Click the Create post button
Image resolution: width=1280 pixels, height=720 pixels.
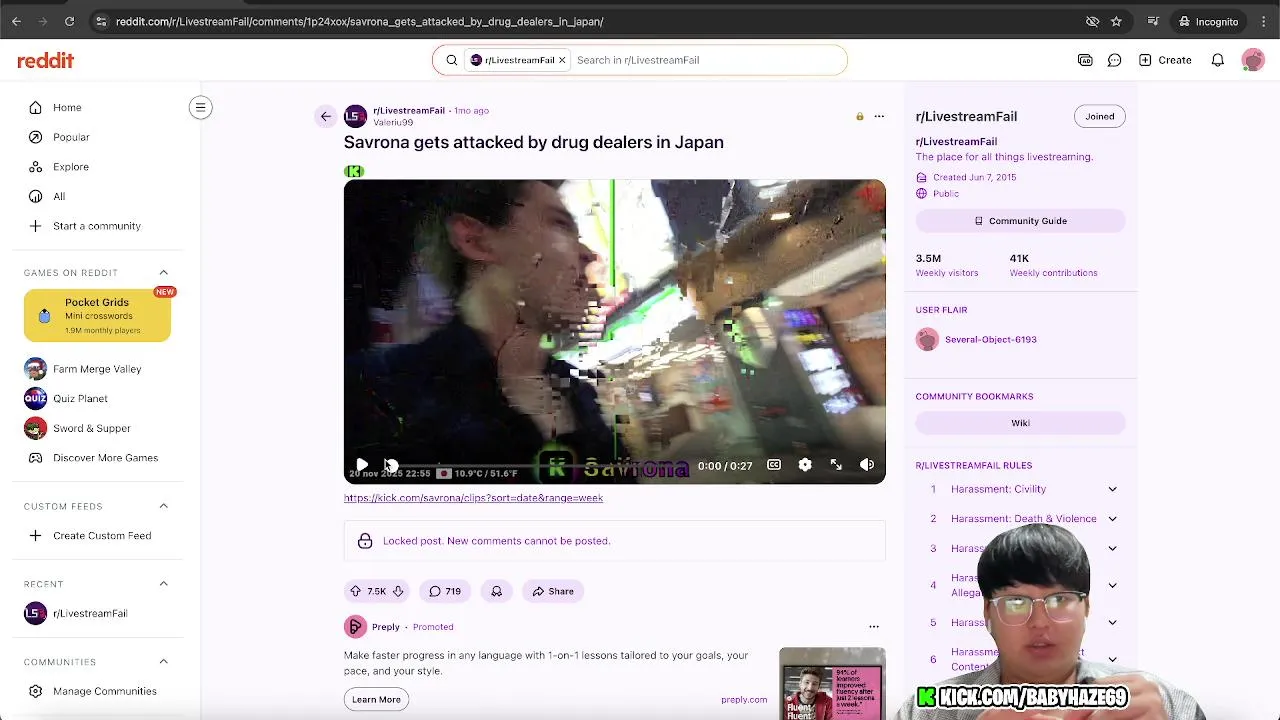point(1165,60)
